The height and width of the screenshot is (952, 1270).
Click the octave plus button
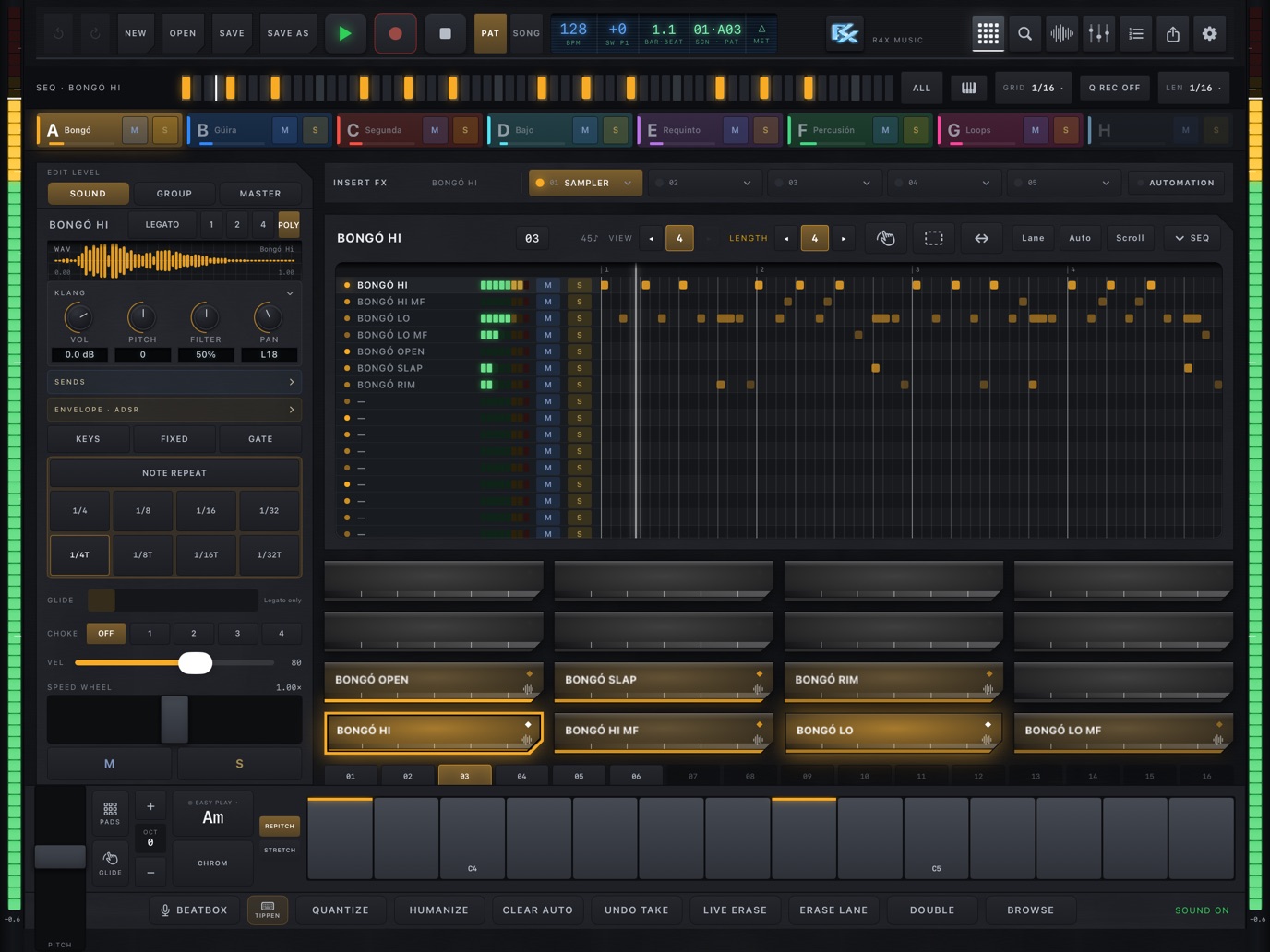150,806
